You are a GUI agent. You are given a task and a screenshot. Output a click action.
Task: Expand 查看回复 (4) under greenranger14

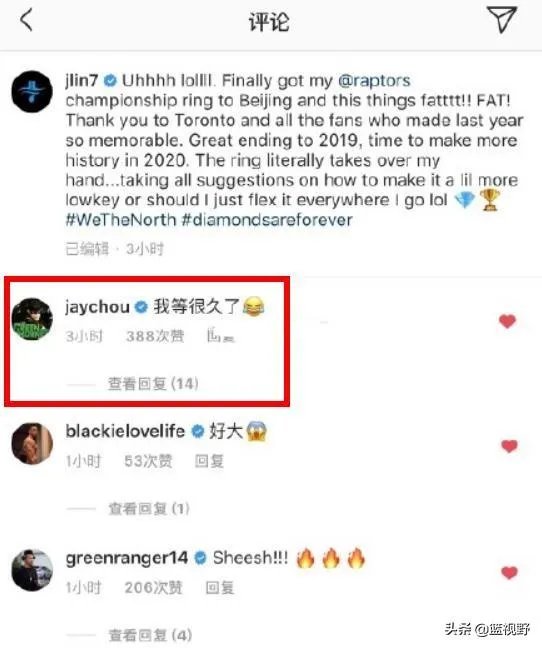(x=150, y=635)
